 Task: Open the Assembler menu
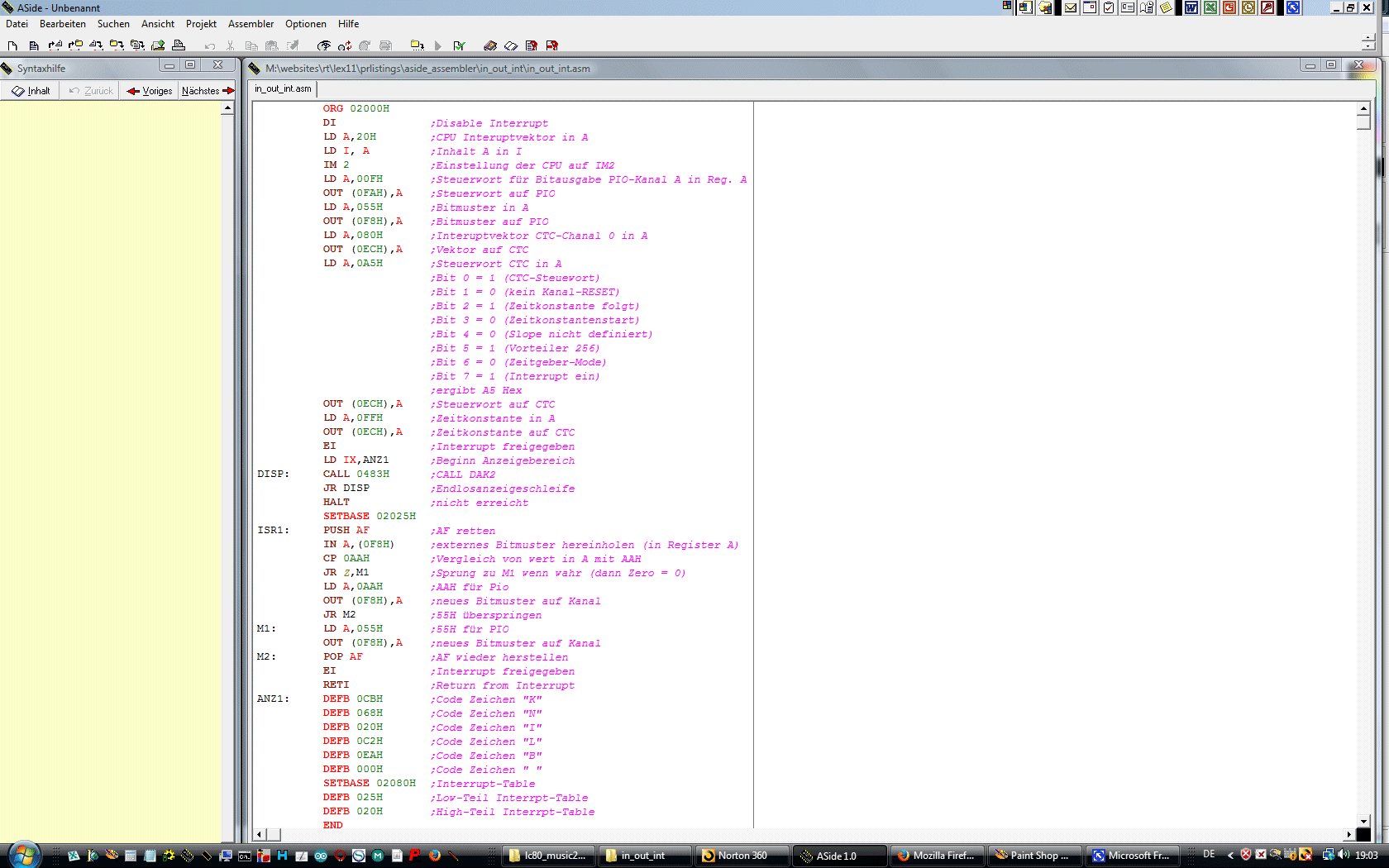click(251, 24)
